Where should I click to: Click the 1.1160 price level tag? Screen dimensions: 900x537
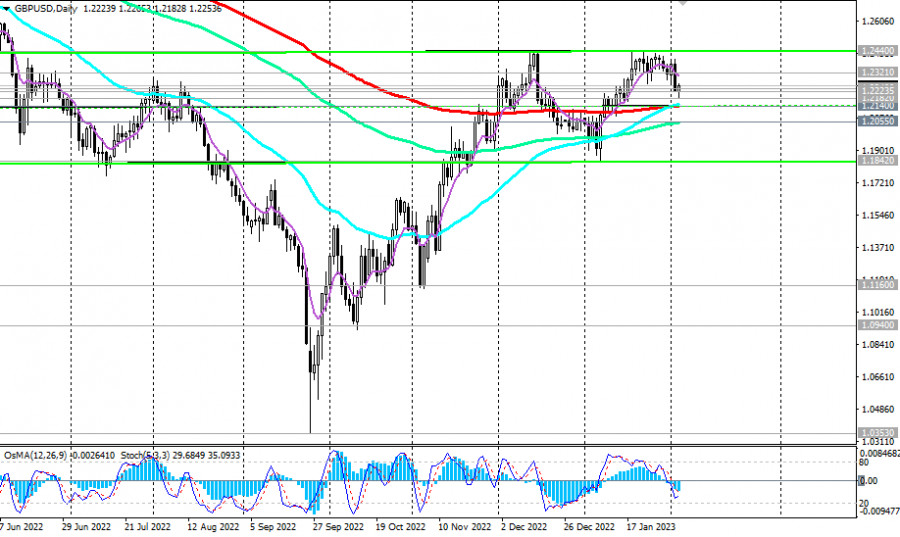tap(876, 285)
